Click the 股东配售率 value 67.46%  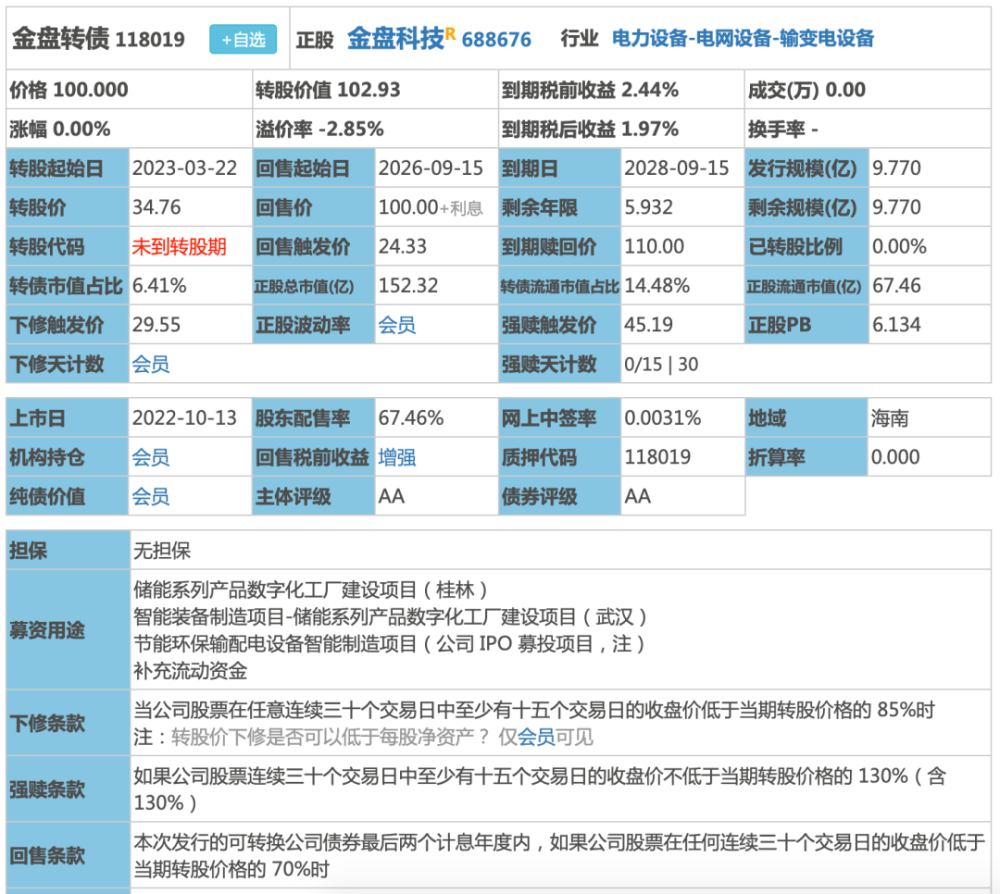(x=411, y=418)
